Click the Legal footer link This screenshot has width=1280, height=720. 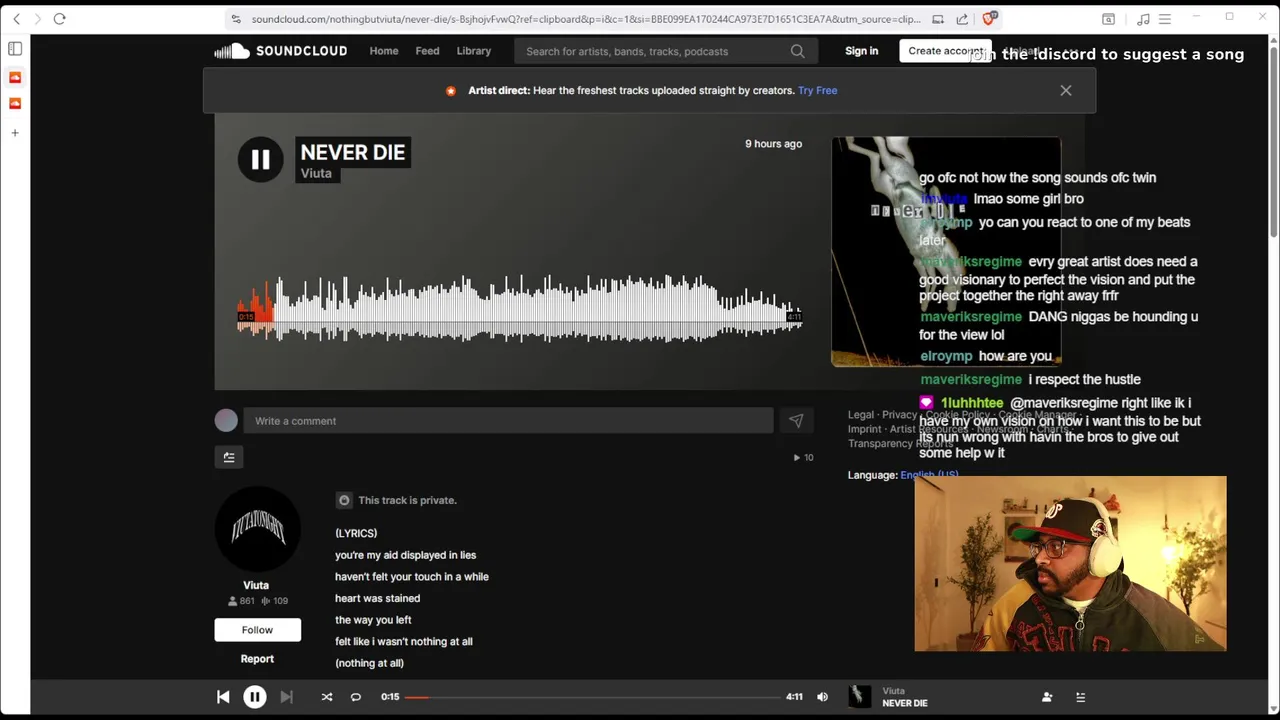pos(861,415)
